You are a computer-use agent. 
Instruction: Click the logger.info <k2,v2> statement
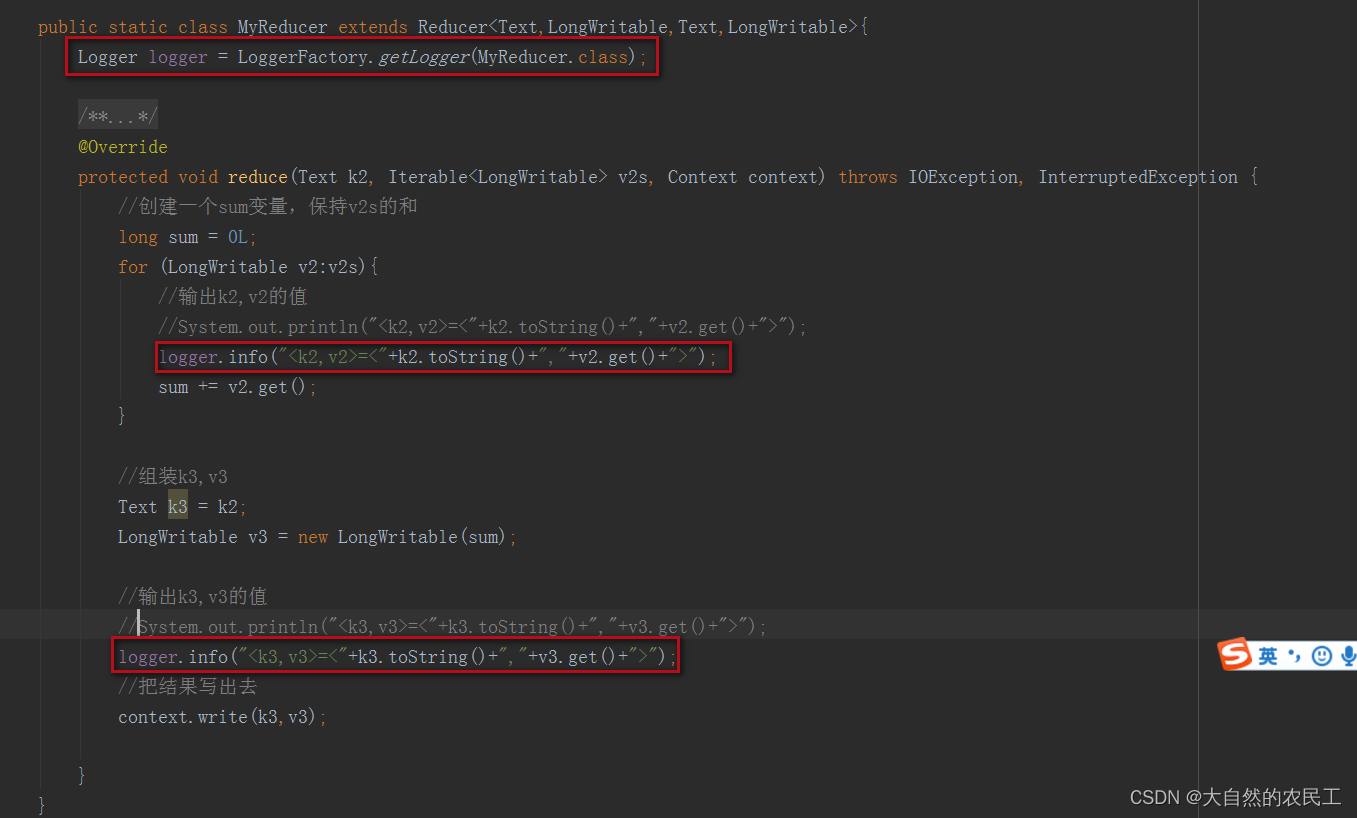click(x=438, y=357)
